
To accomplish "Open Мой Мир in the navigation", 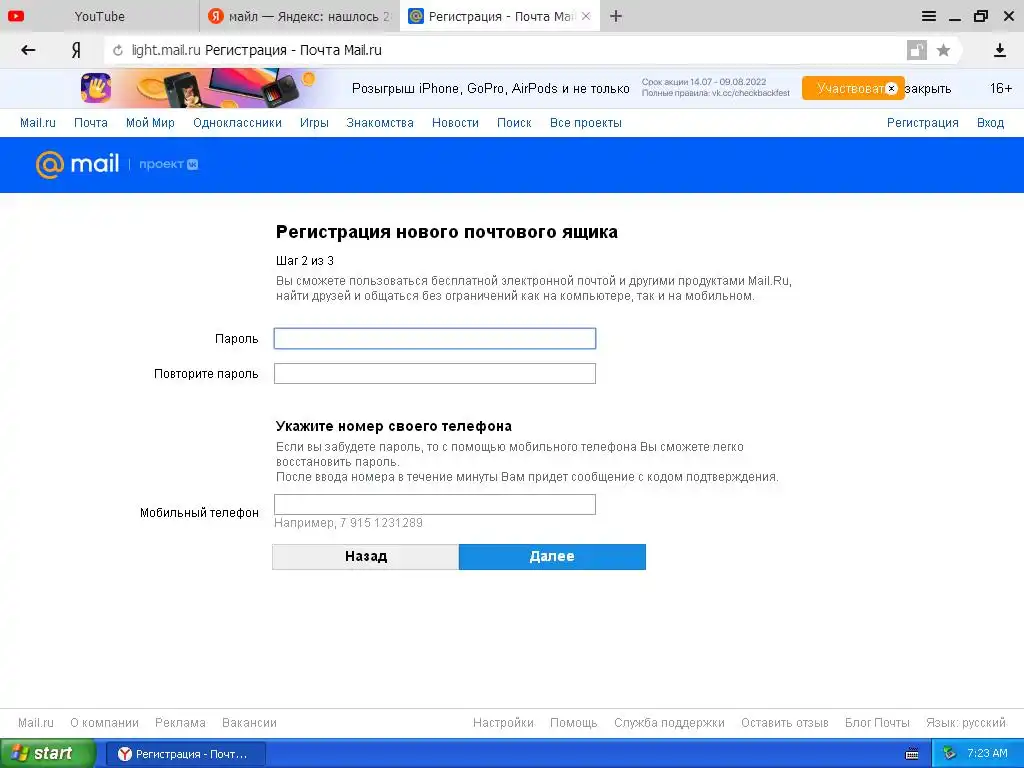I will click(x=150, y=123).
